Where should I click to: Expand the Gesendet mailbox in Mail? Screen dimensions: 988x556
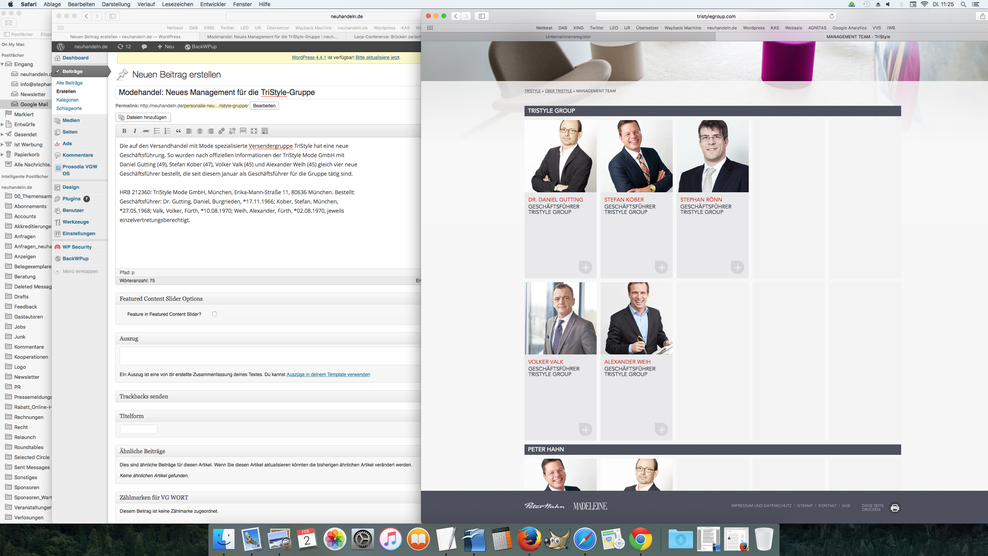3,134
